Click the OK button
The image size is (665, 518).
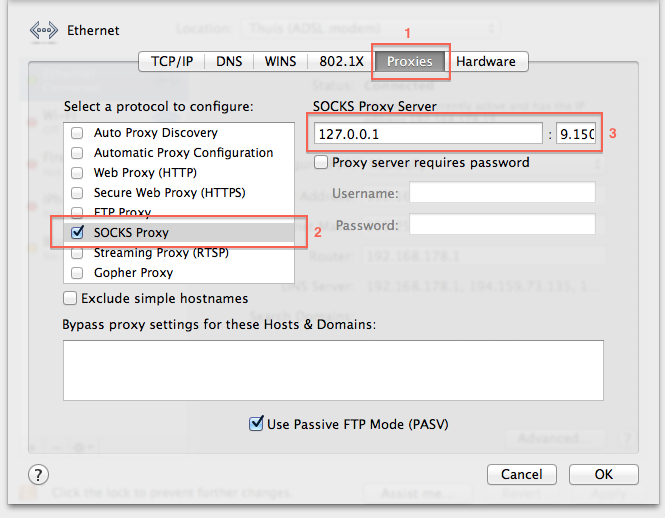coord(604,474)
